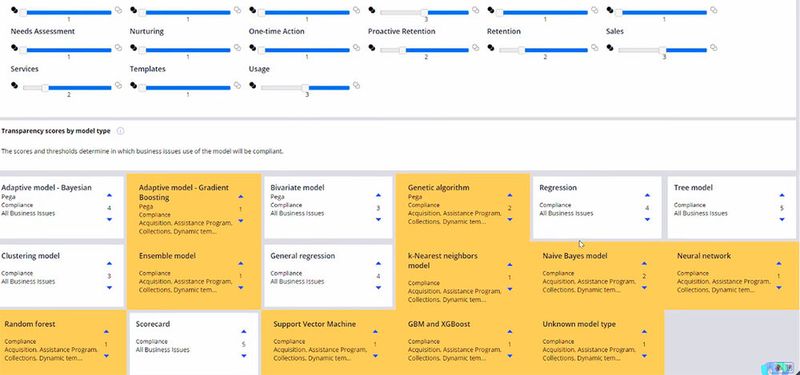
Task: Click black pill icon left of Services slider
Action: click(x=14, y=85)
